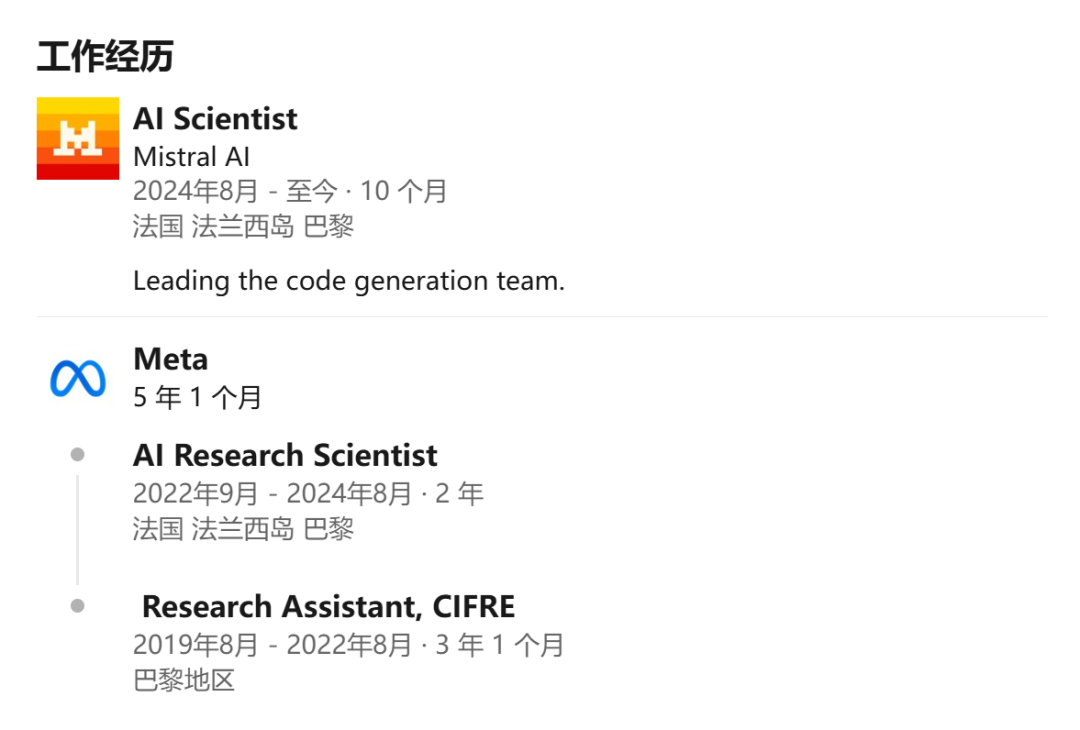
Task: Open the Mistral AI company logo
Action: pos(78,138)
